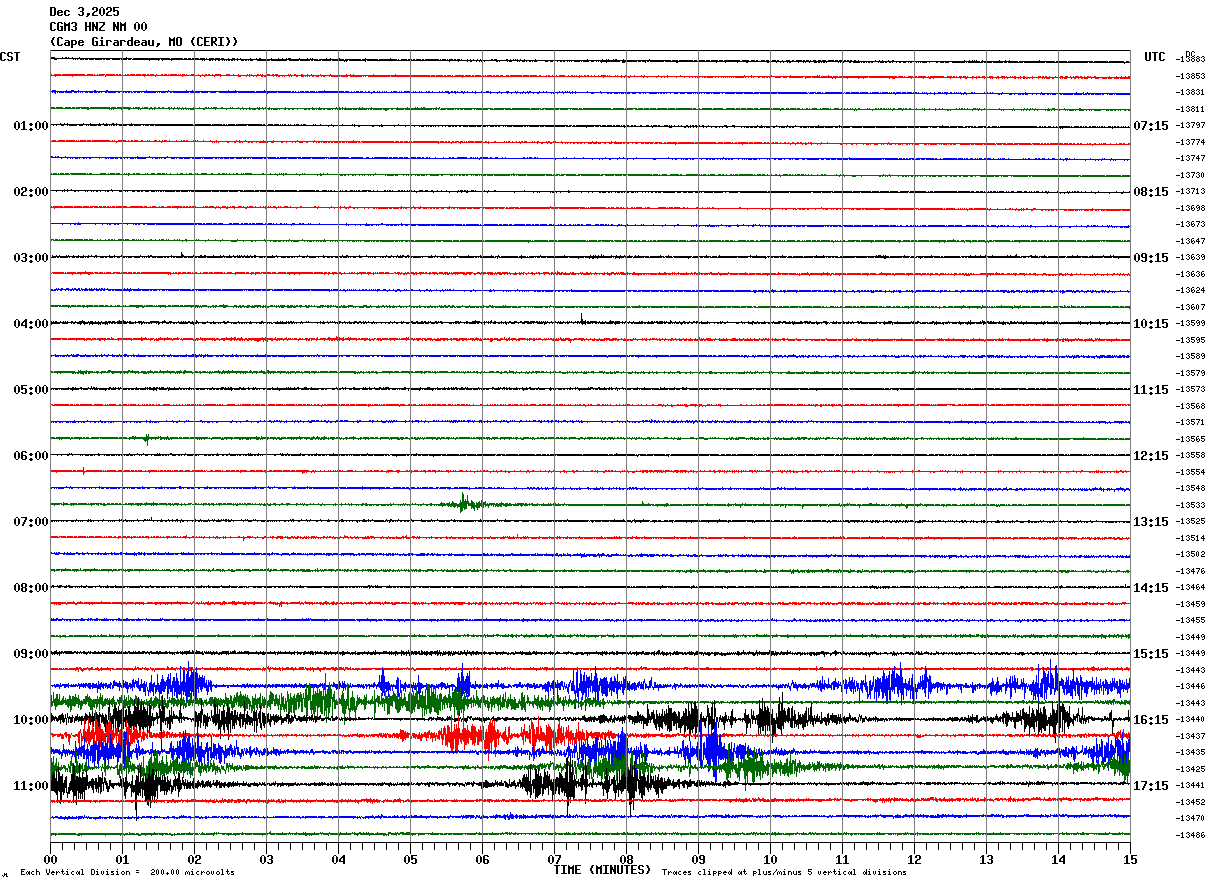Click the Dec 3,2025 date header
Image resolution: width=1210 pixels, height=886 pixels.
coord(84,12)
